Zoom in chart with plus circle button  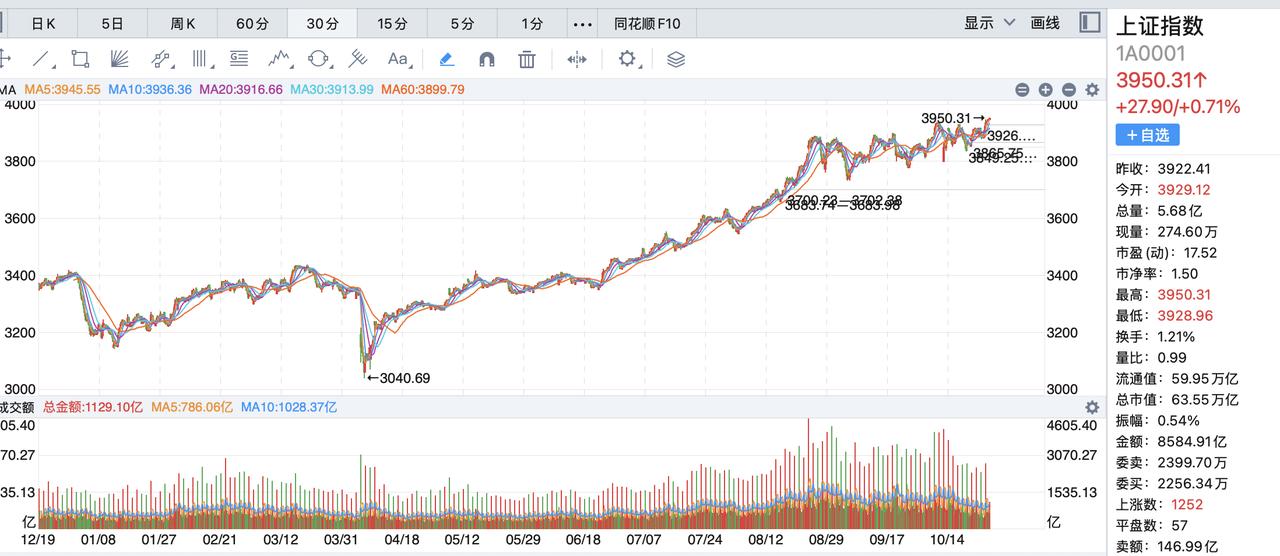[x=1045, y=90]
